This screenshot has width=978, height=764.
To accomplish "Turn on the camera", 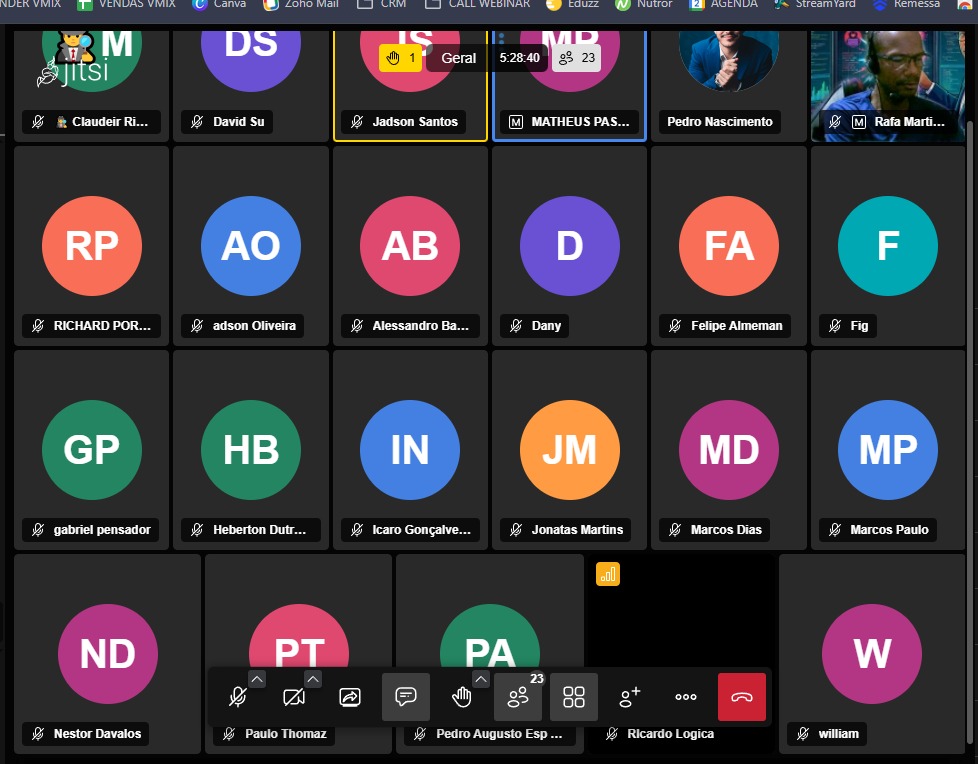I will pyautogui.click(x=294, y=697).
